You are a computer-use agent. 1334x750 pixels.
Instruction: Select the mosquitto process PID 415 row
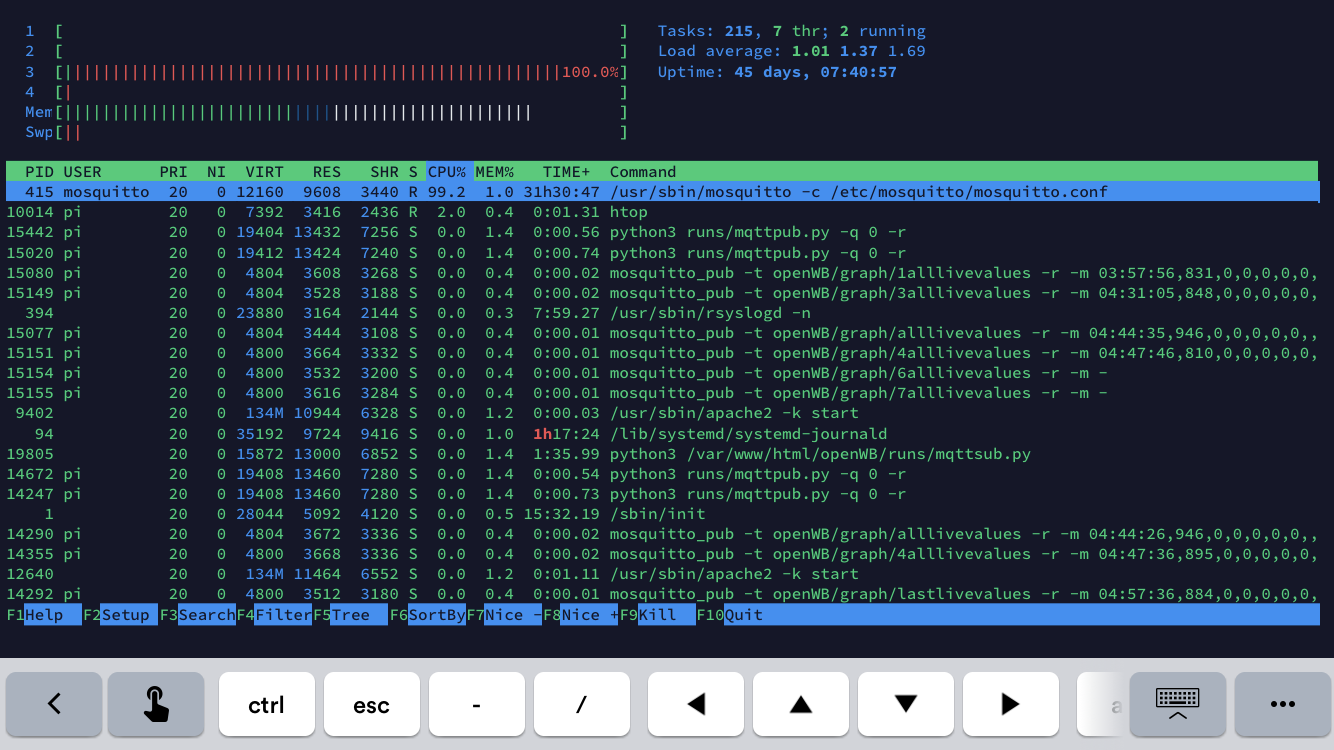click(662, 192)
